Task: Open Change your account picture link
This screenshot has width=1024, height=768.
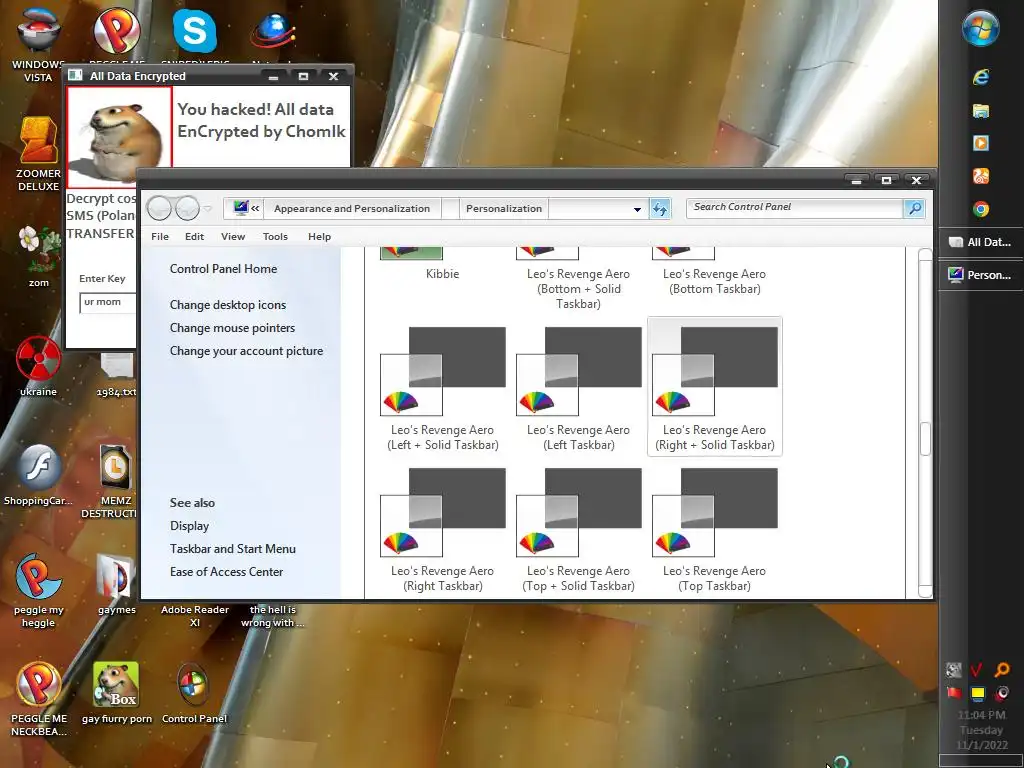Action: (246, 351)
